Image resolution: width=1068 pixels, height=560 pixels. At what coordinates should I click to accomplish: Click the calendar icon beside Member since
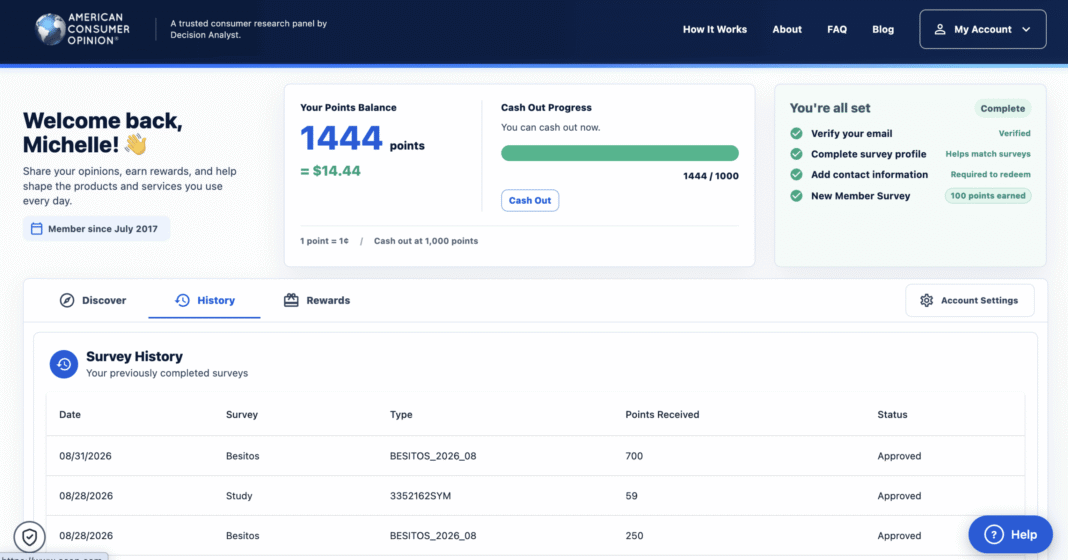(x=37, y=229)
